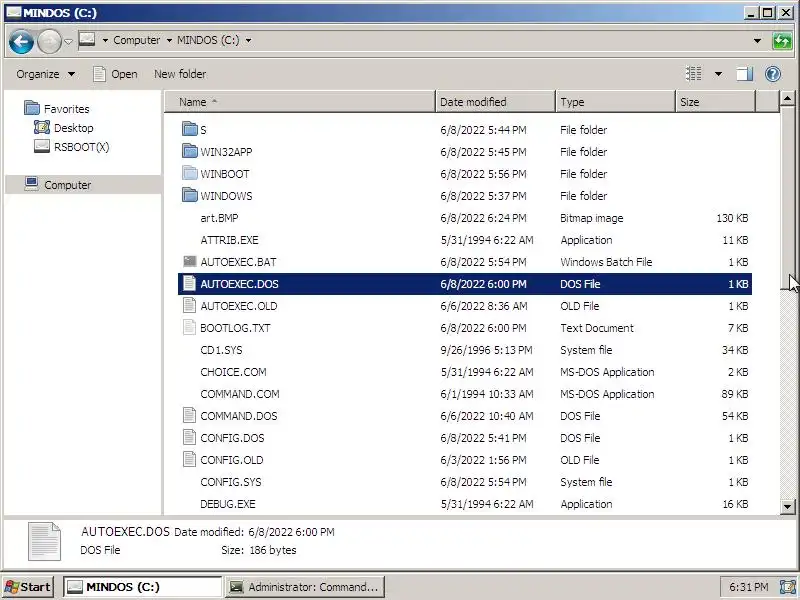
Task: Click date 9/26/1996 5:13 PM
Action: 486,350
